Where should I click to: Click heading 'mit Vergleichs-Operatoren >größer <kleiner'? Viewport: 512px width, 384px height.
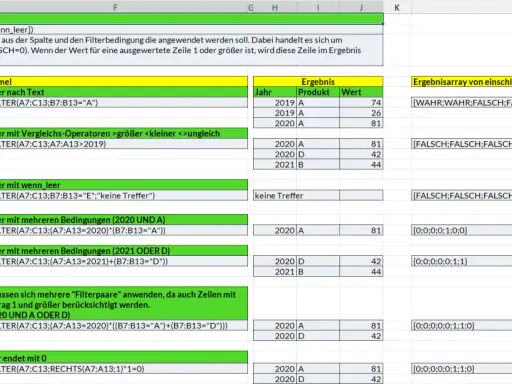[124, 133]
